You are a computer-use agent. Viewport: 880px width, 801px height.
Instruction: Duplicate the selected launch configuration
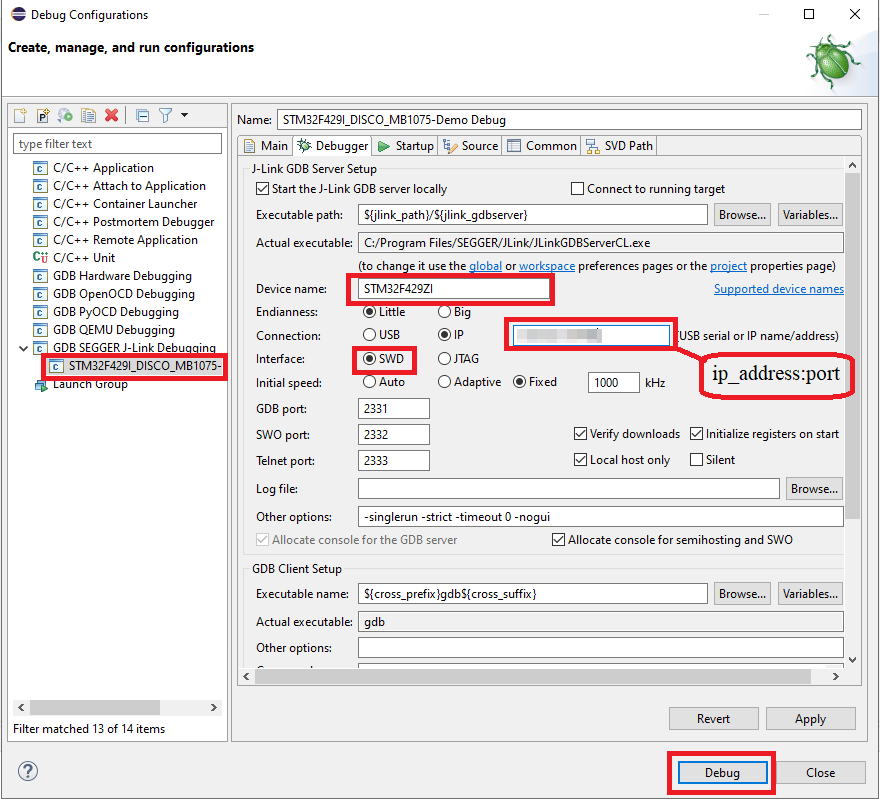[x=89, y=116]
